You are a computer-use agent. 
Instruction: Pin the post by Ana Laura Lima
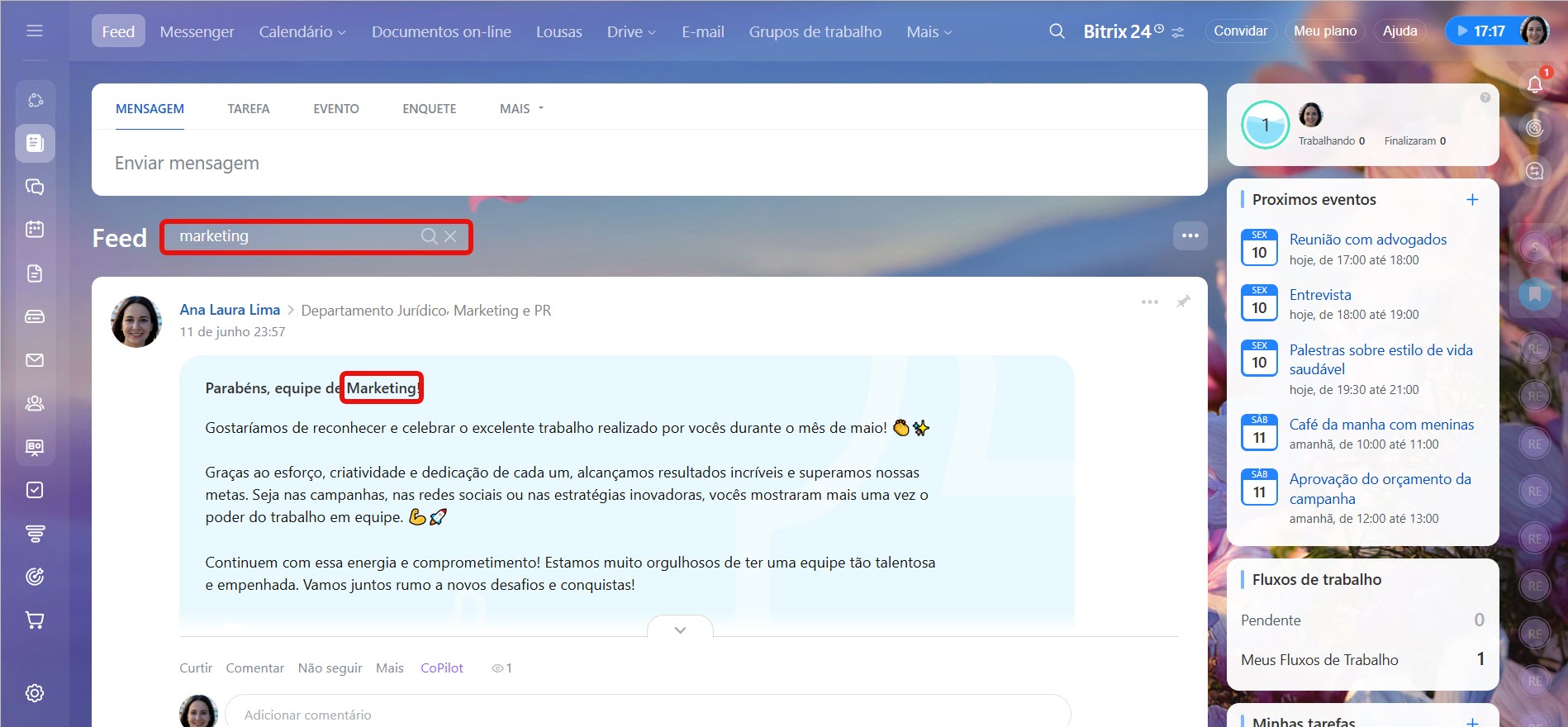point(1183,302)
